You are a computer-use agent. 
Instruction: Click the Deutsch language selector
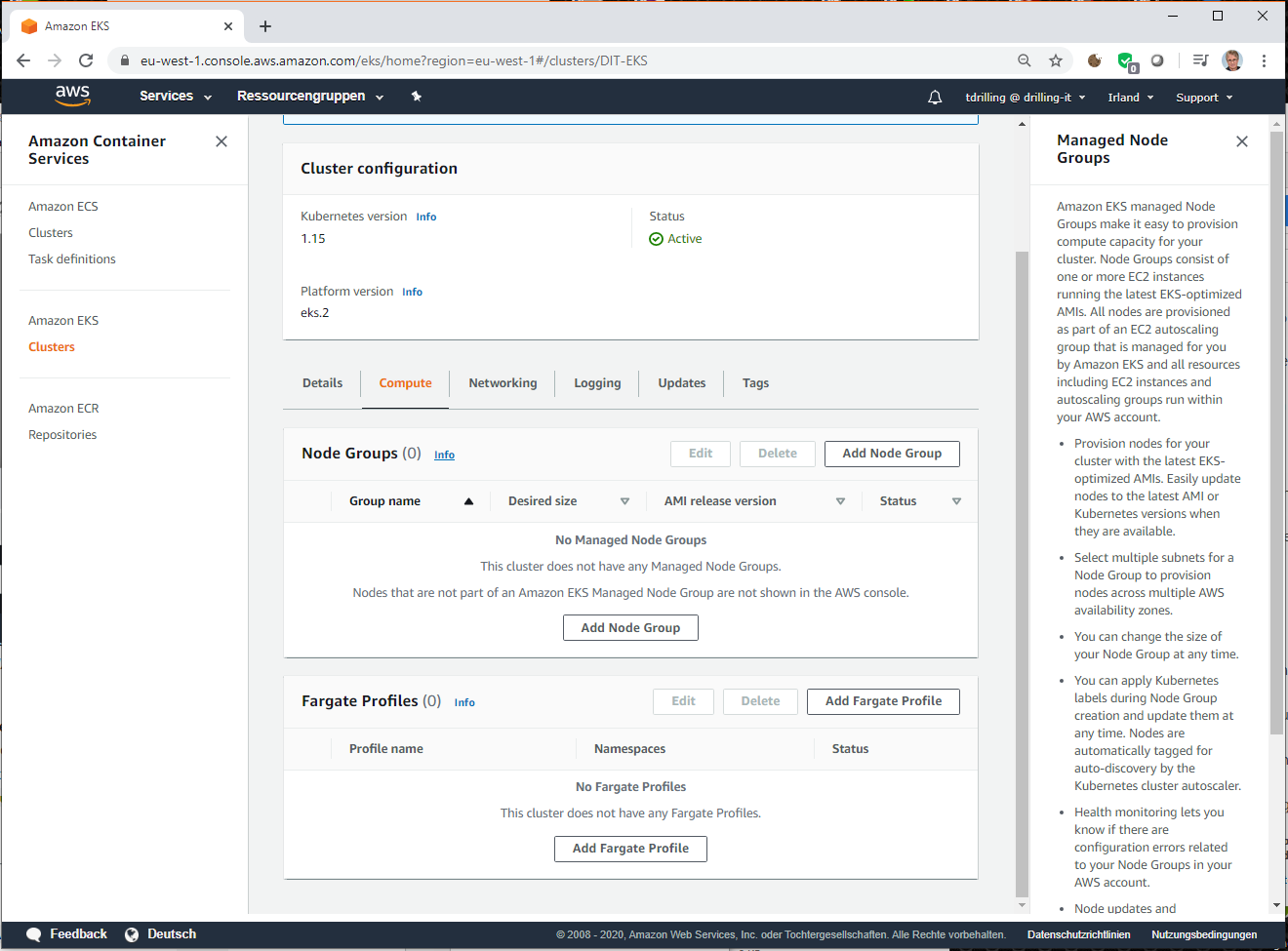[x=172, y=934]
